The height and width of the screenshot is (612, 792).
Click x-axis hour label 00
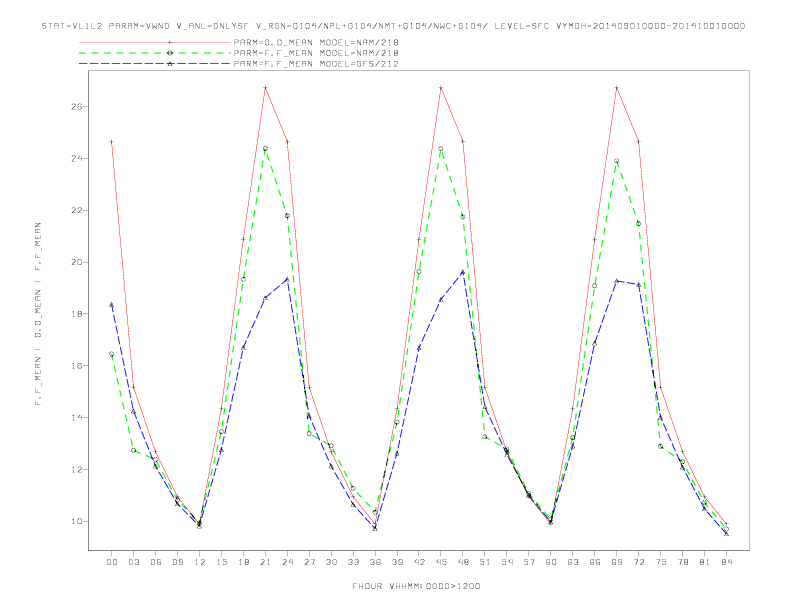[x=112, y=562]
